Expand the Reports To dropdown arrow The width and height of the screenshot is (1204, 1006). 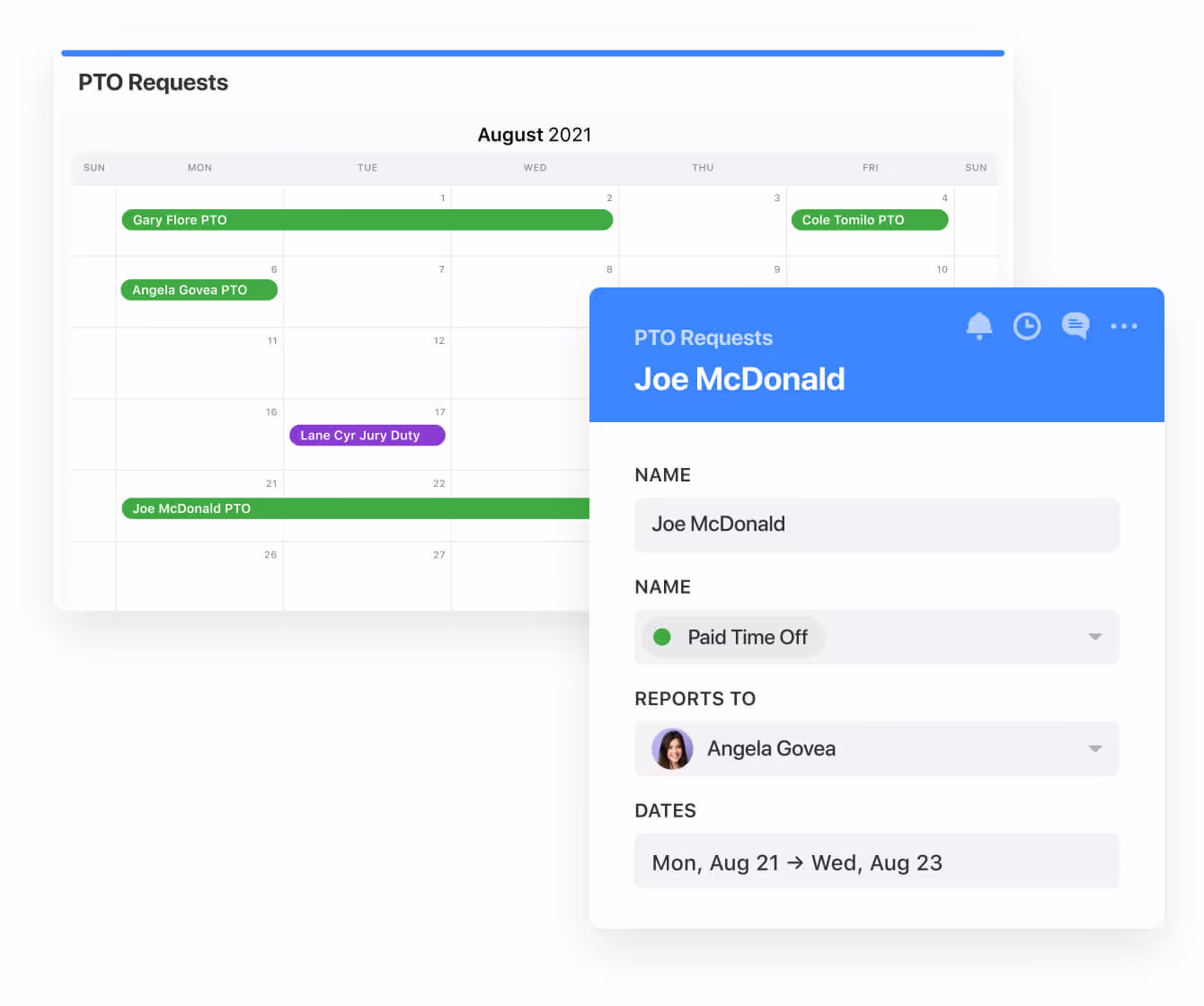(1094, 749)
